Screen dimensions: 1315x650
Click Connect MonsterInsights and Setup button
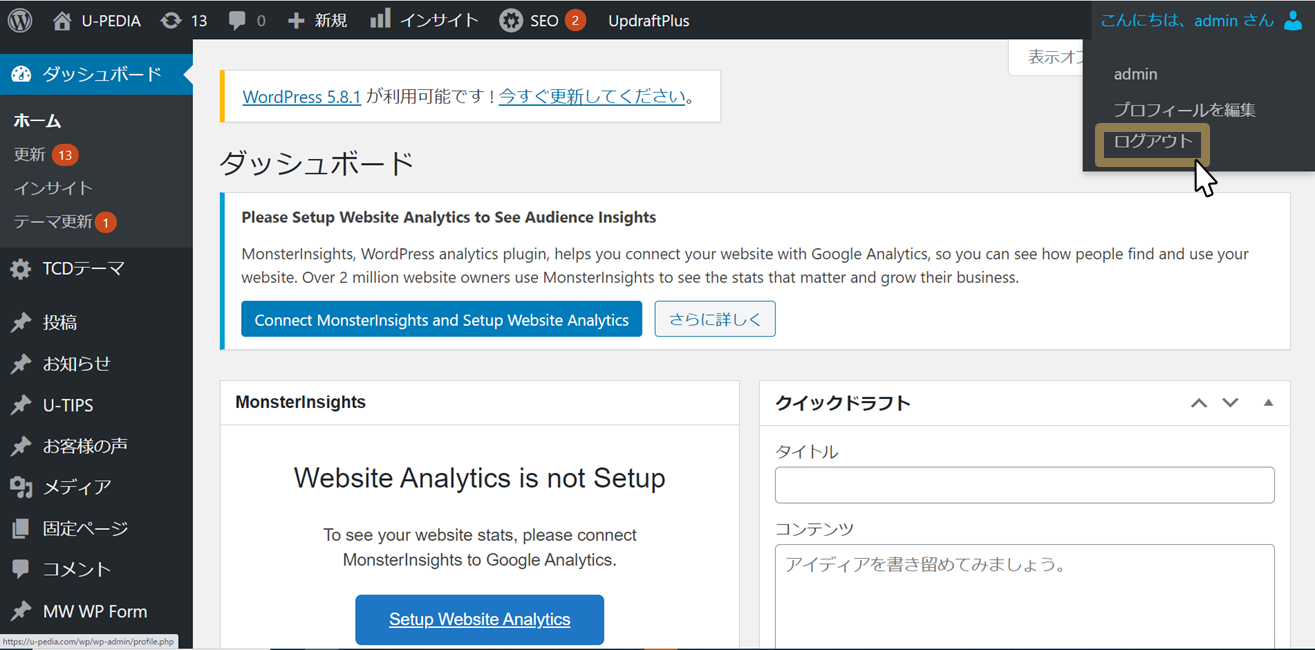tap(441, 320)
